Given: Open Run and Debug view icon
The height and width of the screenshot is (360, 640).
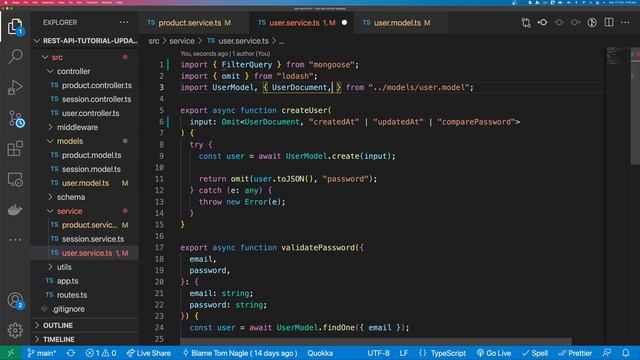Looking at the screenshot, I should (15, 87).
